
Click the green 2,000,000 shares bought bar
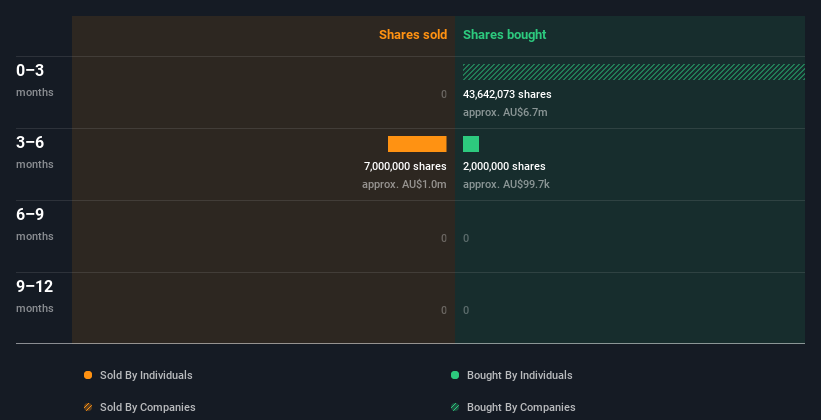tap(471, 144)
